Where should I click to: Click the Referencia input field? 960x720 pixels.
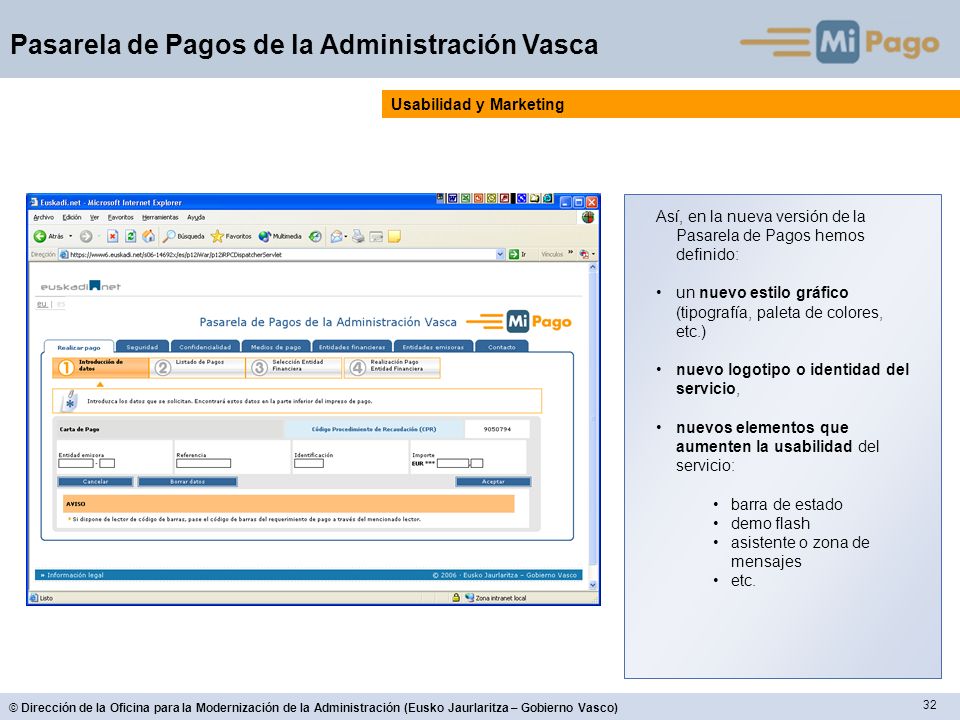[203, 463]
